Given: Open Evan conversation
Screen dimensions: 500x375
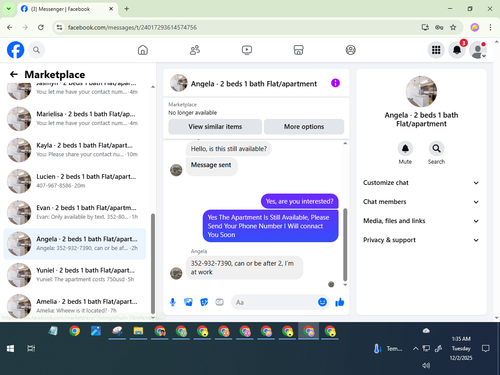Looking at the screenshot, I should [x=75, y=212].
